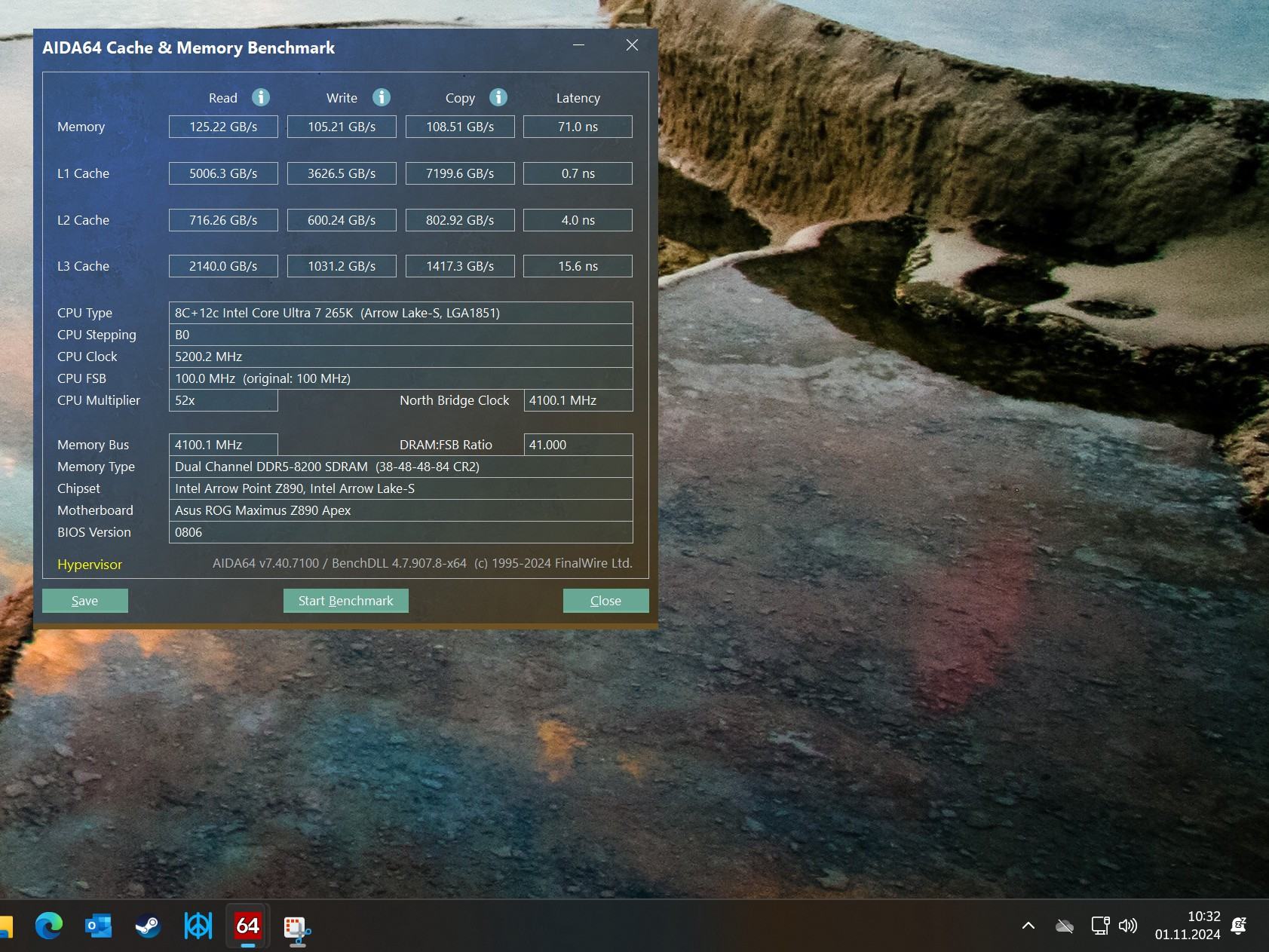Click the Motherboard field Asus ROG Maximus Z890 Apex

[x=401, y=510]
